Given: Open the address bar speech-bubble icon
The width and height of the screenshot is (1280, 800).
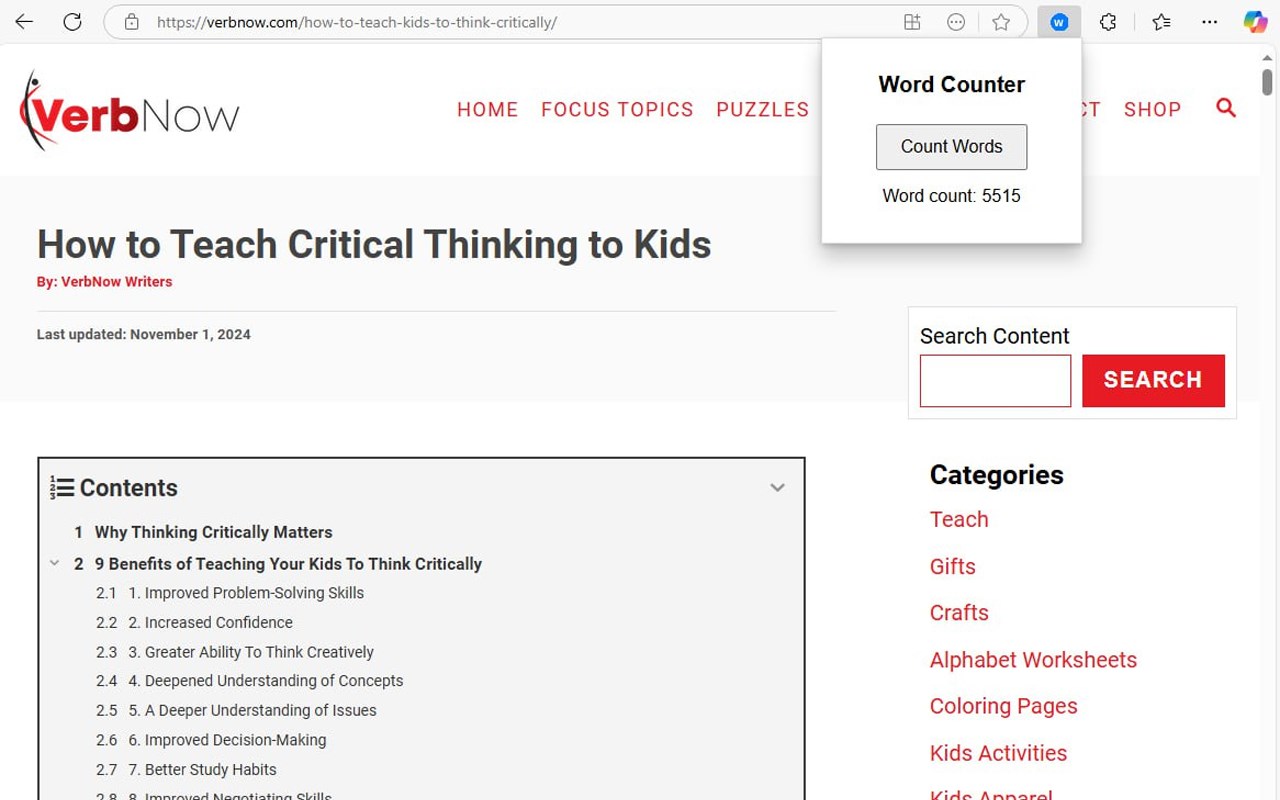Looking at the screenshot, I should click(x=956, y=22).
